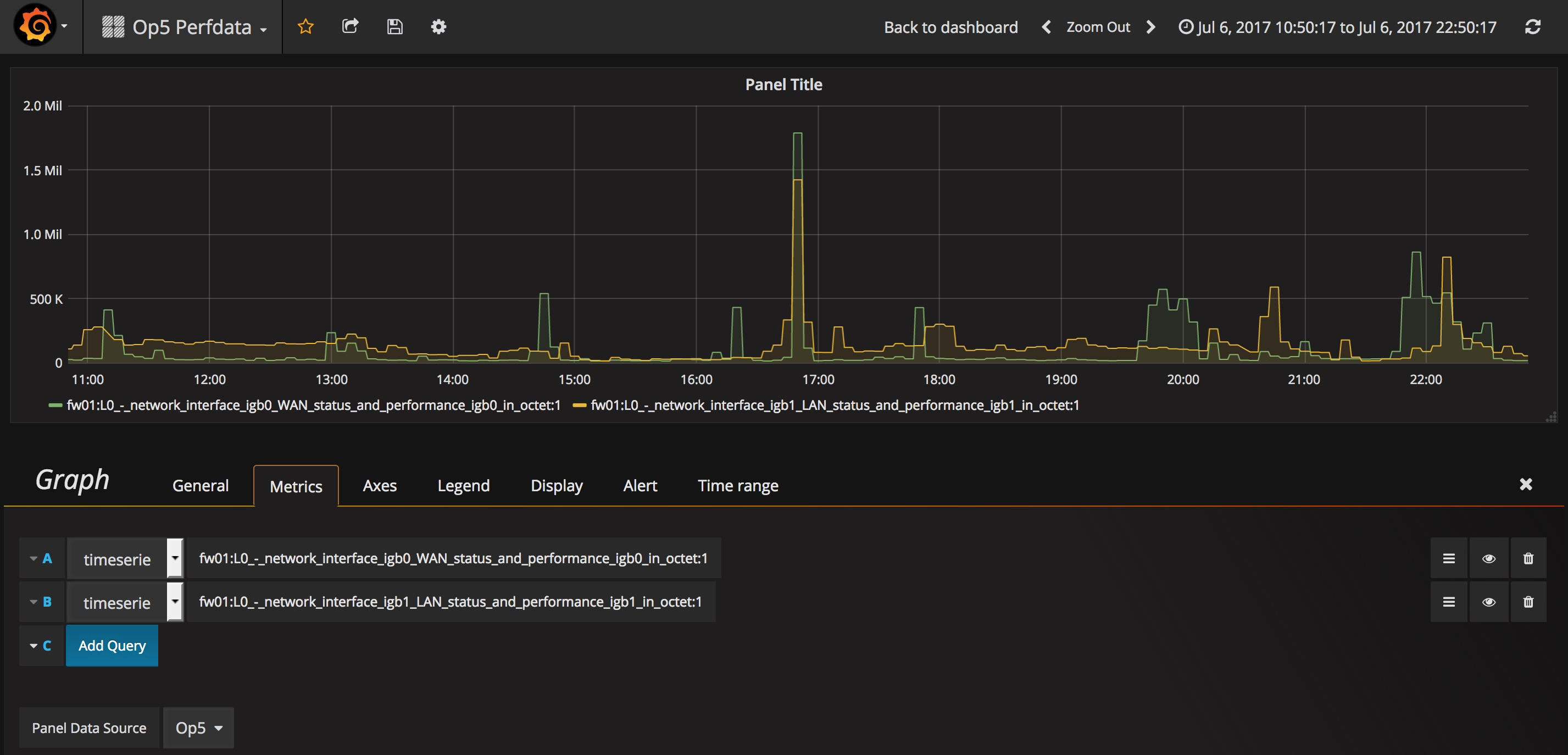Star this dashboard as favorite

click(305, 27)
